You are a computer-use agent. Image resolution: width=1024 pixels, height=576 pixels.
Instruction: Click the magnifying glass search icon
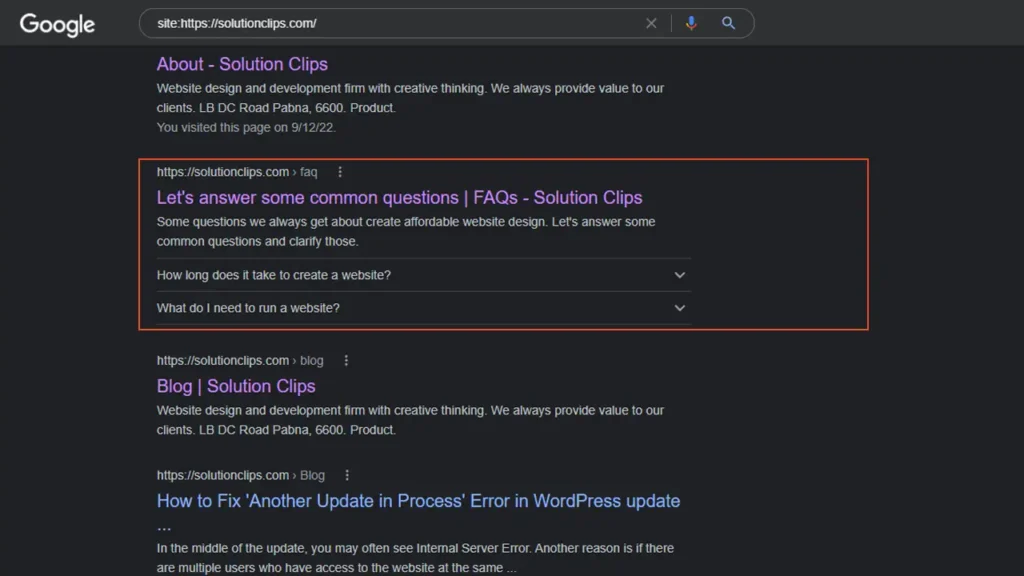[x=728, y=23]
